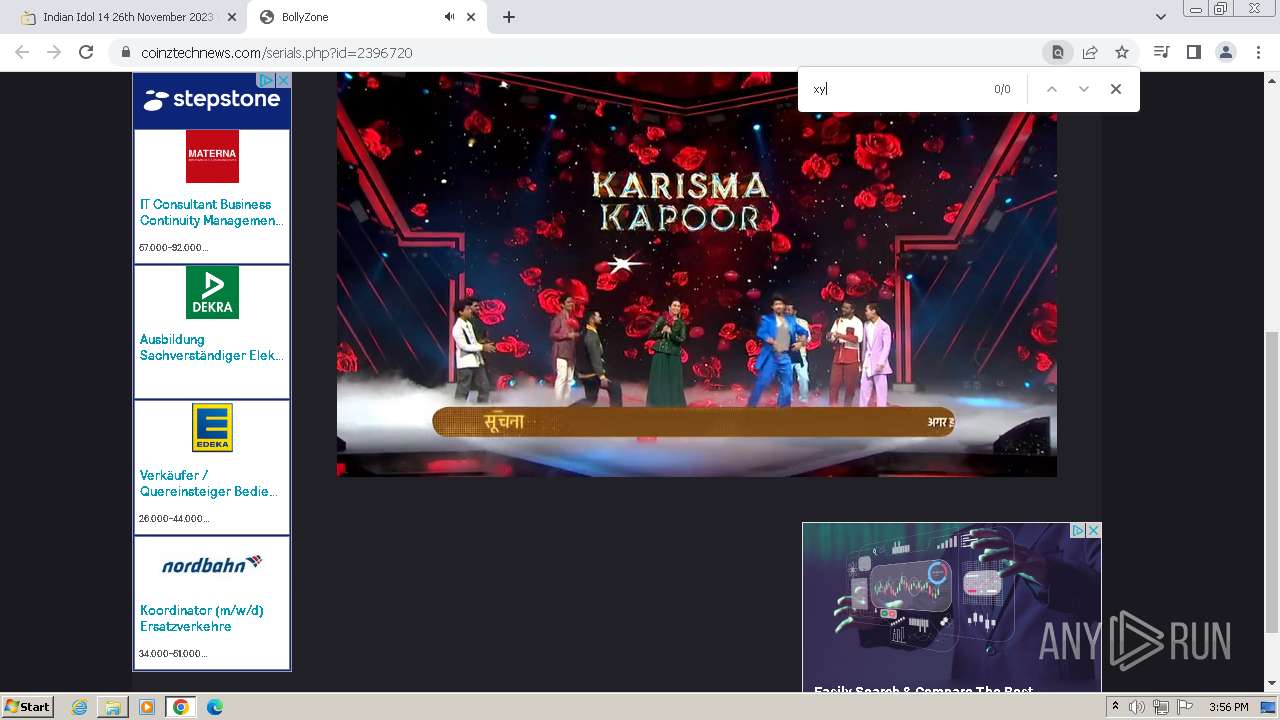Jump to previous find result
Image resolution: width=1280 pixels, height=720 pixels.
1052,89
